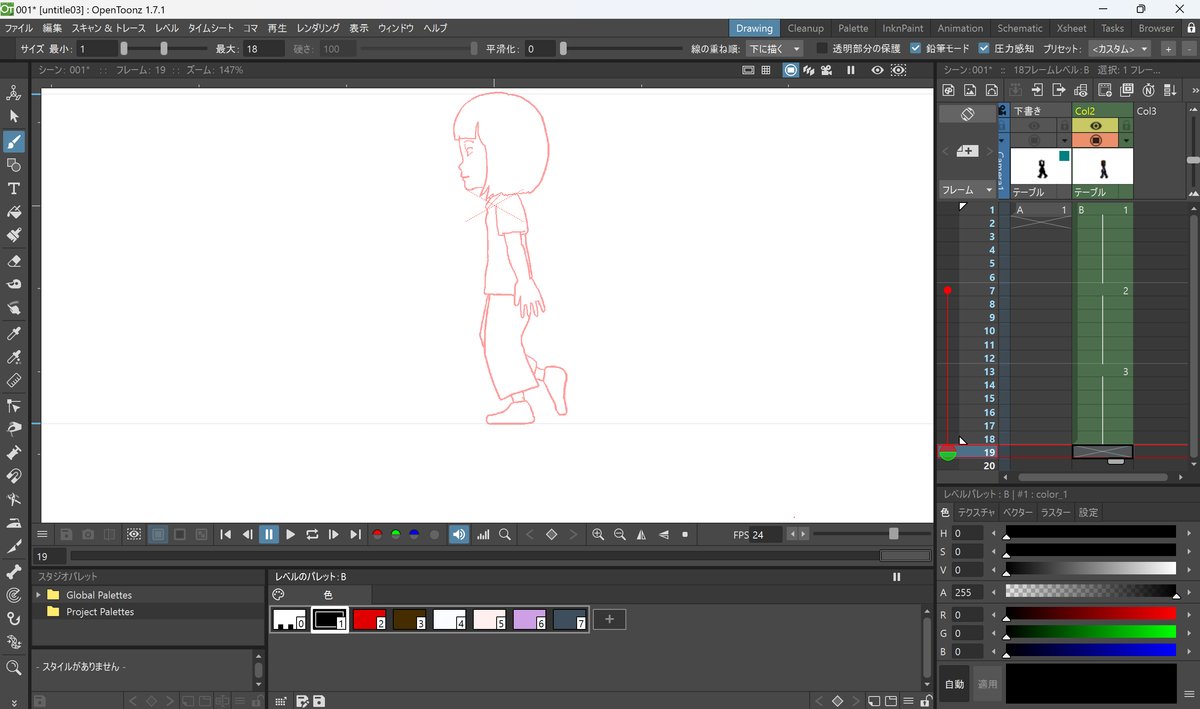Select the Paint Brush tool

tap(14, 237)
